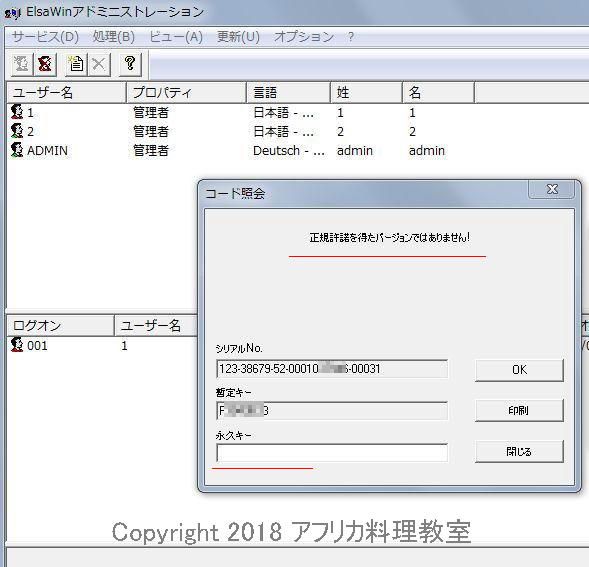The image size is (589, 567).
Task: Sort by ユーザー名 column in upper list
Action: click(x=66, y=92)
